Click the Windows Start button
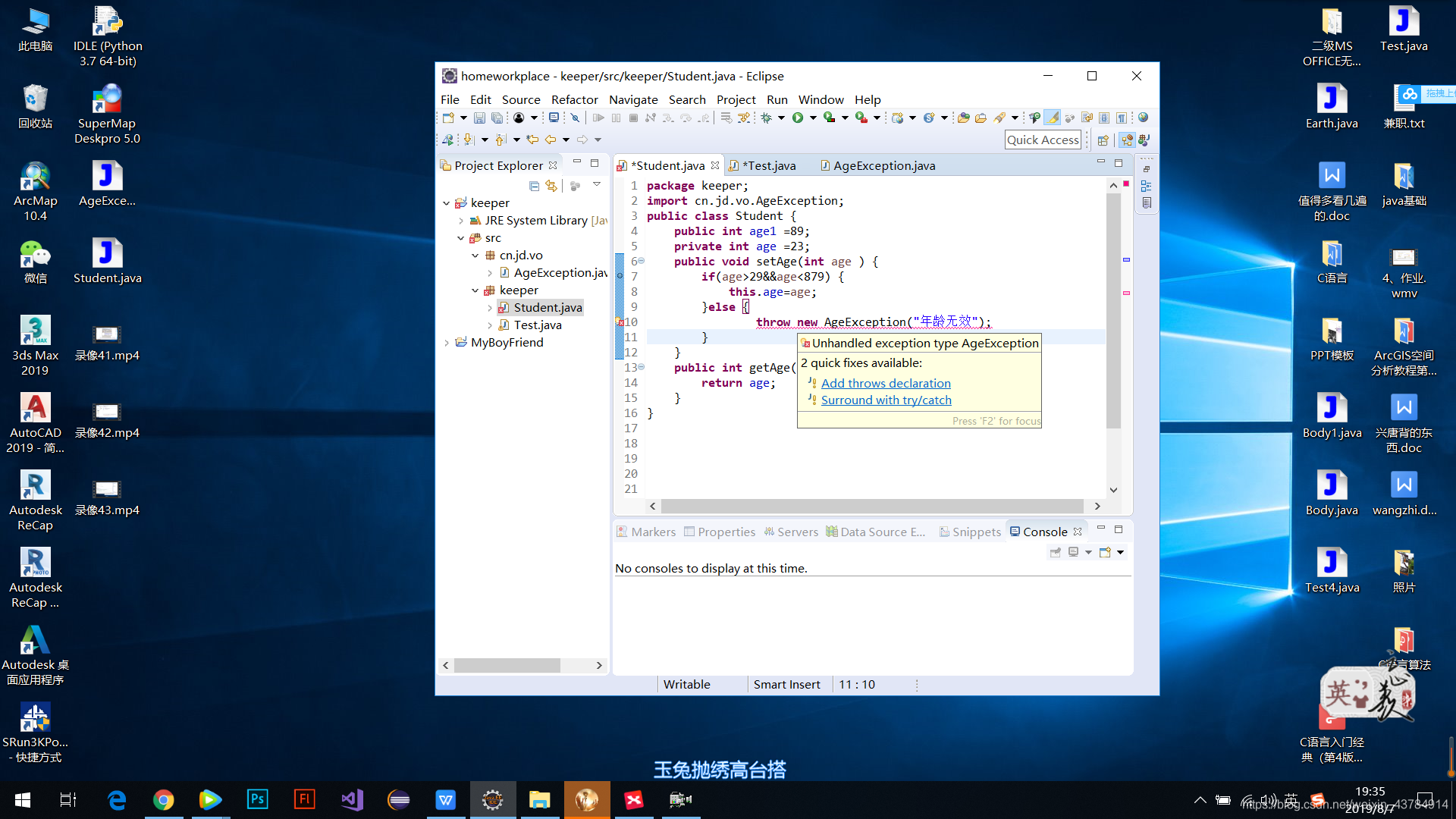Image resolution: width=1456 pixels, height=819 pixels. pyautogui.click(x=23, y=799)
